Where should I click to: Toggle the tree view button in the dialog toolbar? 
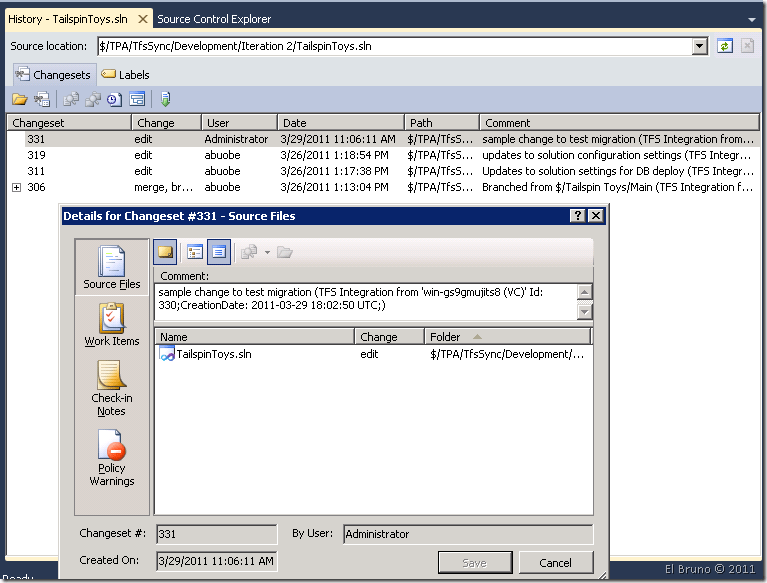pyautogui.click(x=194, y=252)
